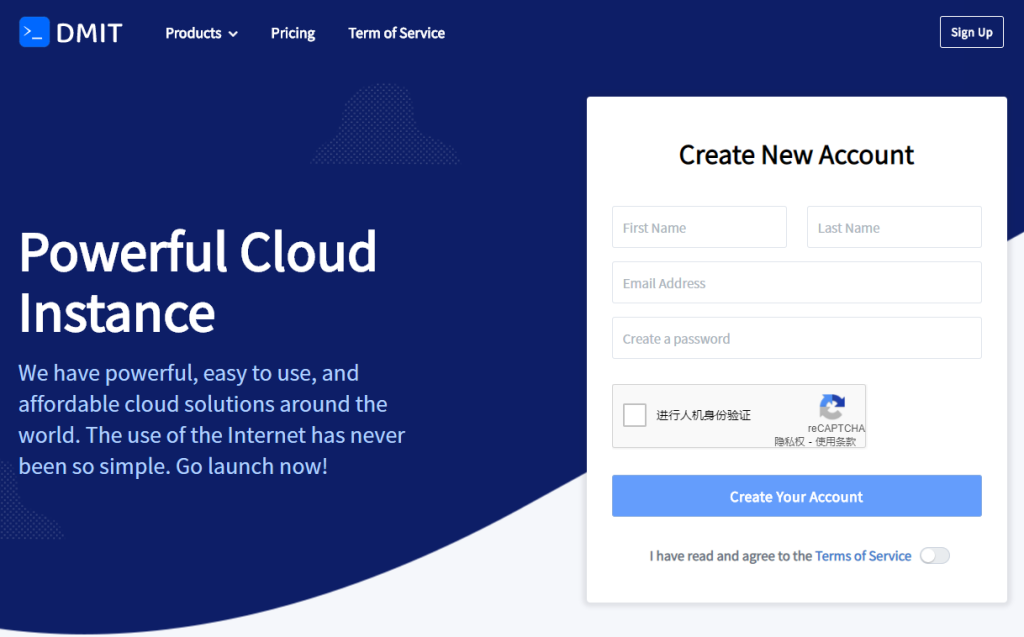Image resolution: width=1024 pixels, height=637 pixels.
Task: Click the reCAPTCHA refresh logo icon
Action: (832, 407)
